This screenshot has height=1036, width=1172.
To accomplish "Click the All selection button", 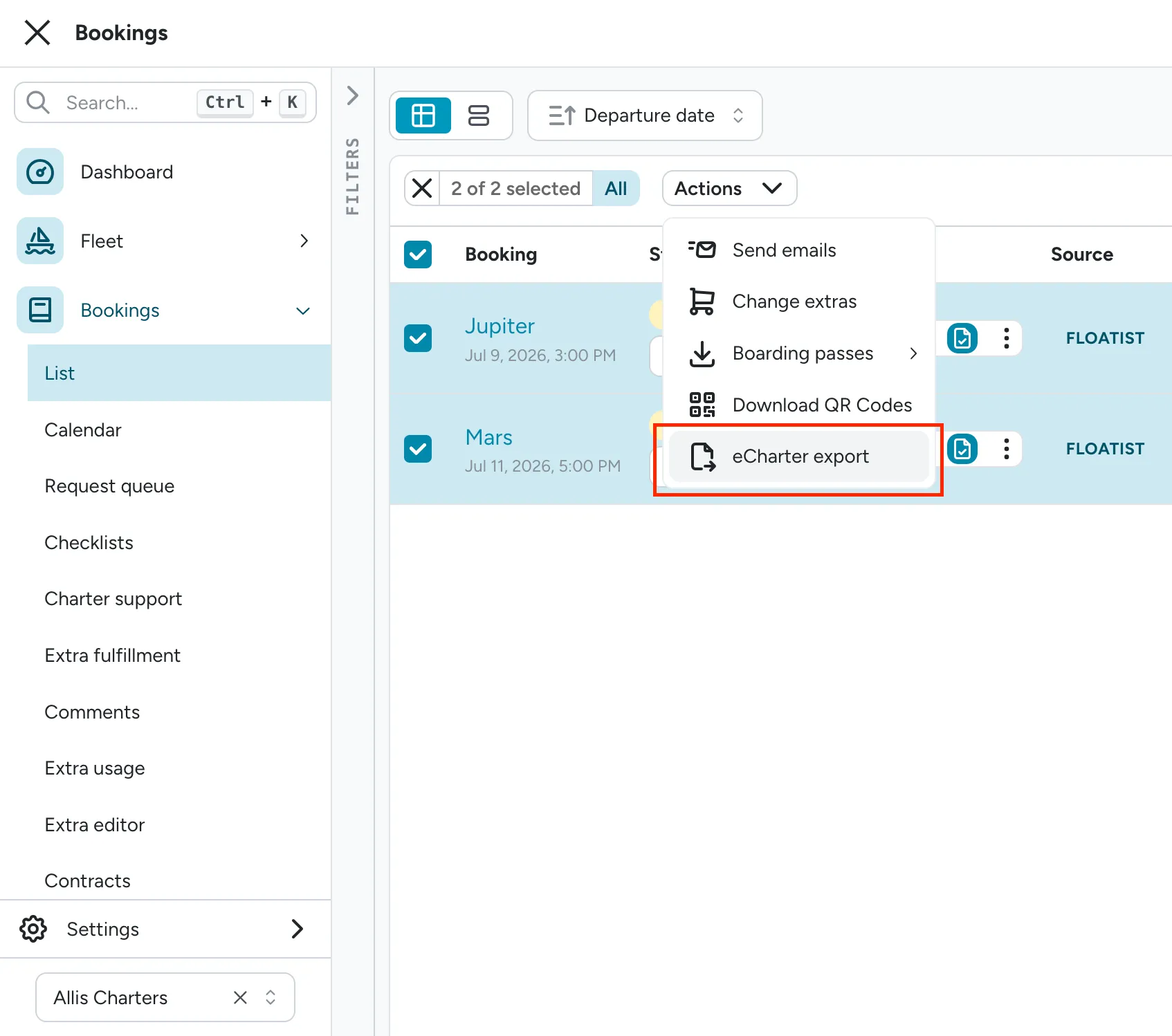I will pos(616,188).
